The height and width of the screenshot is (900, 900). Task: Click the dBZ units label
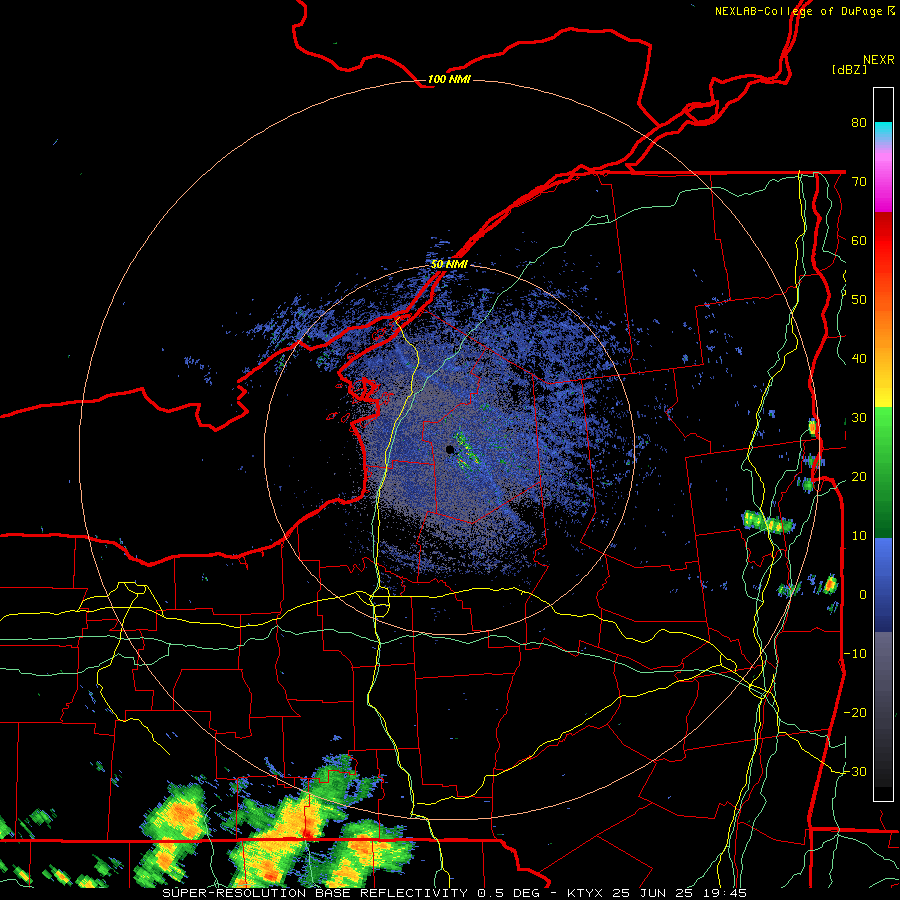click(849, 69)
